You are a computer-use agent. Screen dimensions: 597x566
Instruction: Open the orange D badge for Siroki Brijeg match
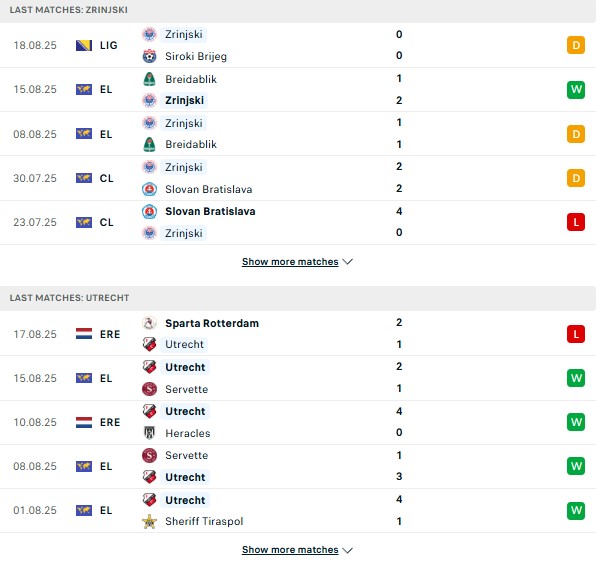[x=576, y=45]
